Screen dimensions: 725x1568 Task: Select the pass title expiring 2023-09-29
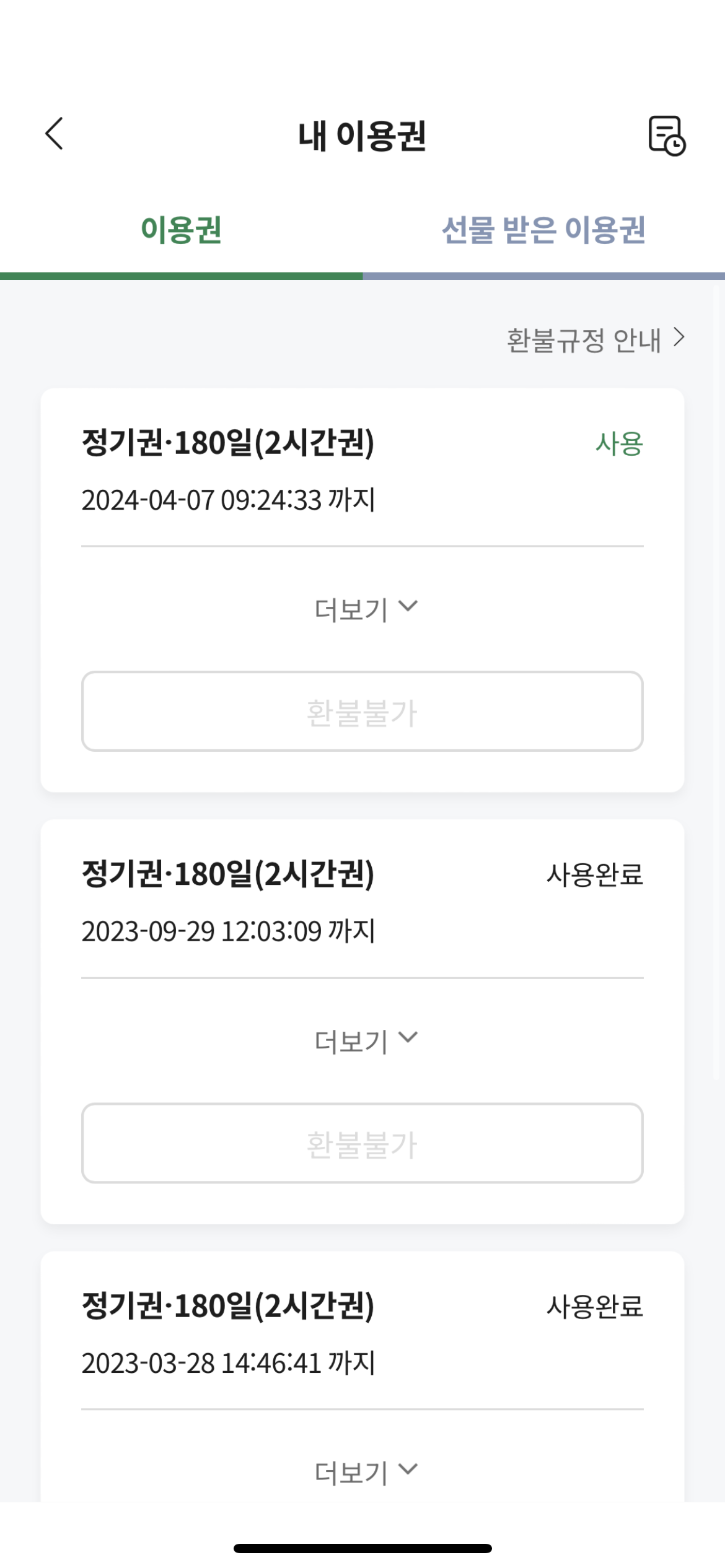click(x=228, y=874)
